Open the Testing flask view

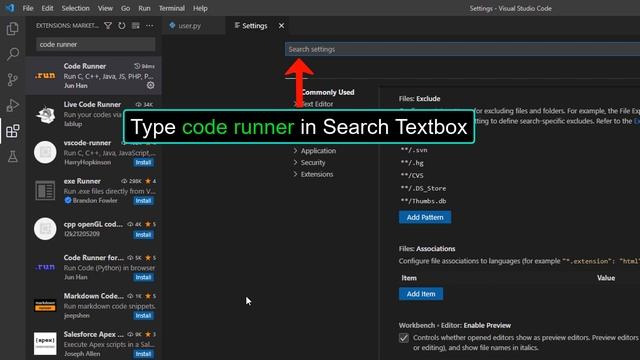(13, 156)
